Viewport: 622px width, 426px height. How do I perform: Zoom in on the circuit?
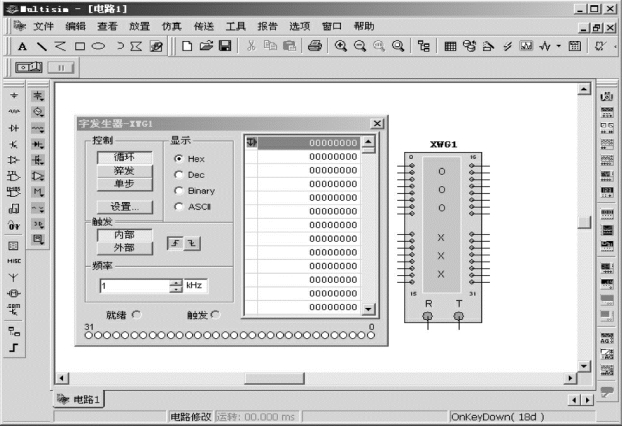[340, 46]
